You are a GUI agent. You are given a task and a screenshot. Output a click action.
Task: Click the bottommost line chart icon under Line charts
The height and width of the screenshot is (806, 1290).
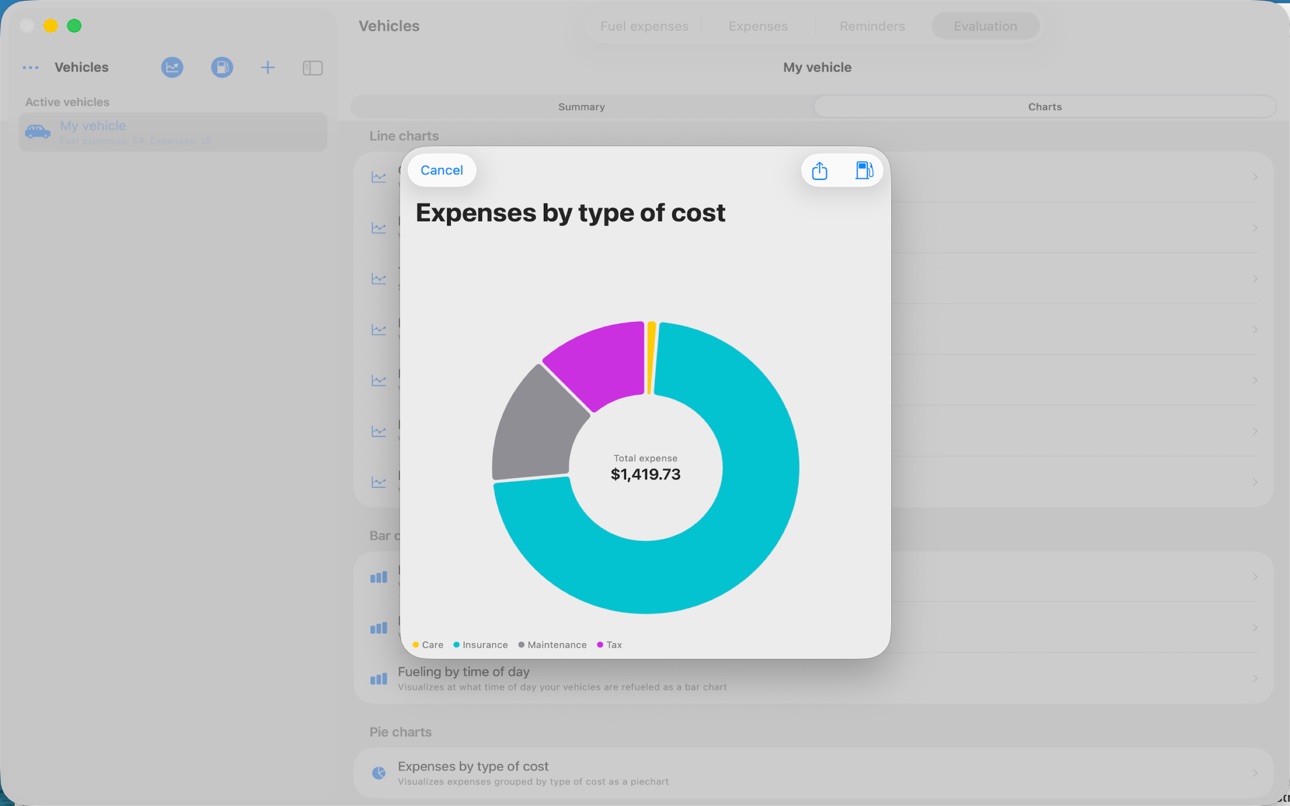pyautogui.click(x=379, y=482)
